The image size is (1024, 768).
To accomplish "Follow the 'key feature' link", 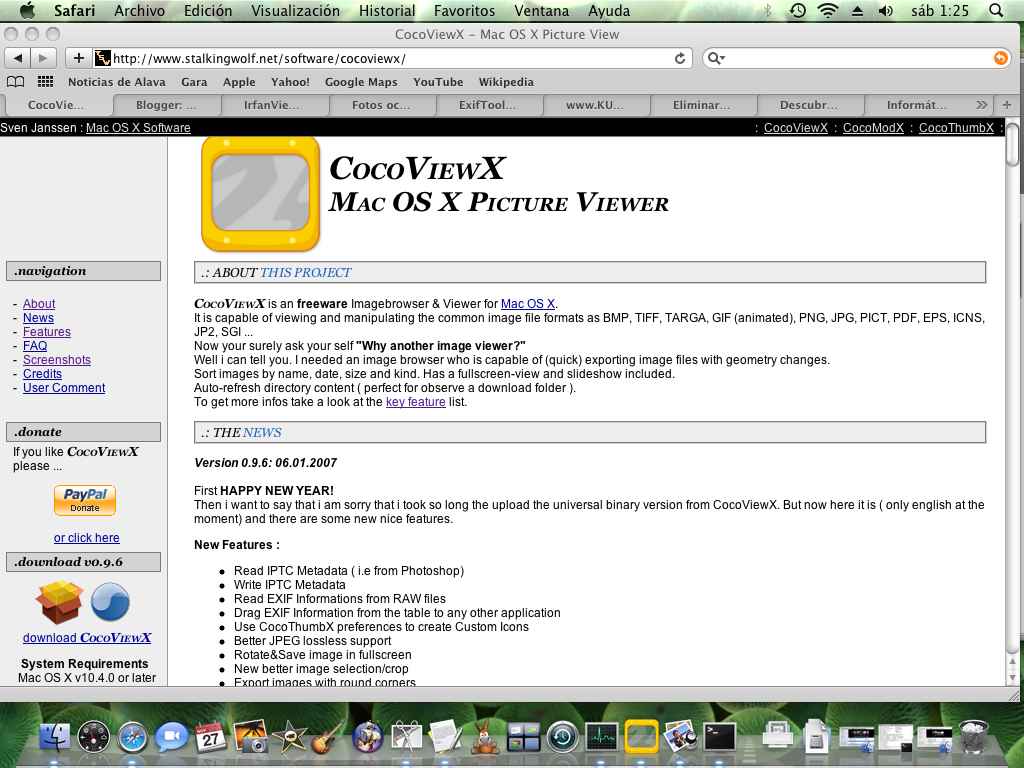I will tap(416, 402).
